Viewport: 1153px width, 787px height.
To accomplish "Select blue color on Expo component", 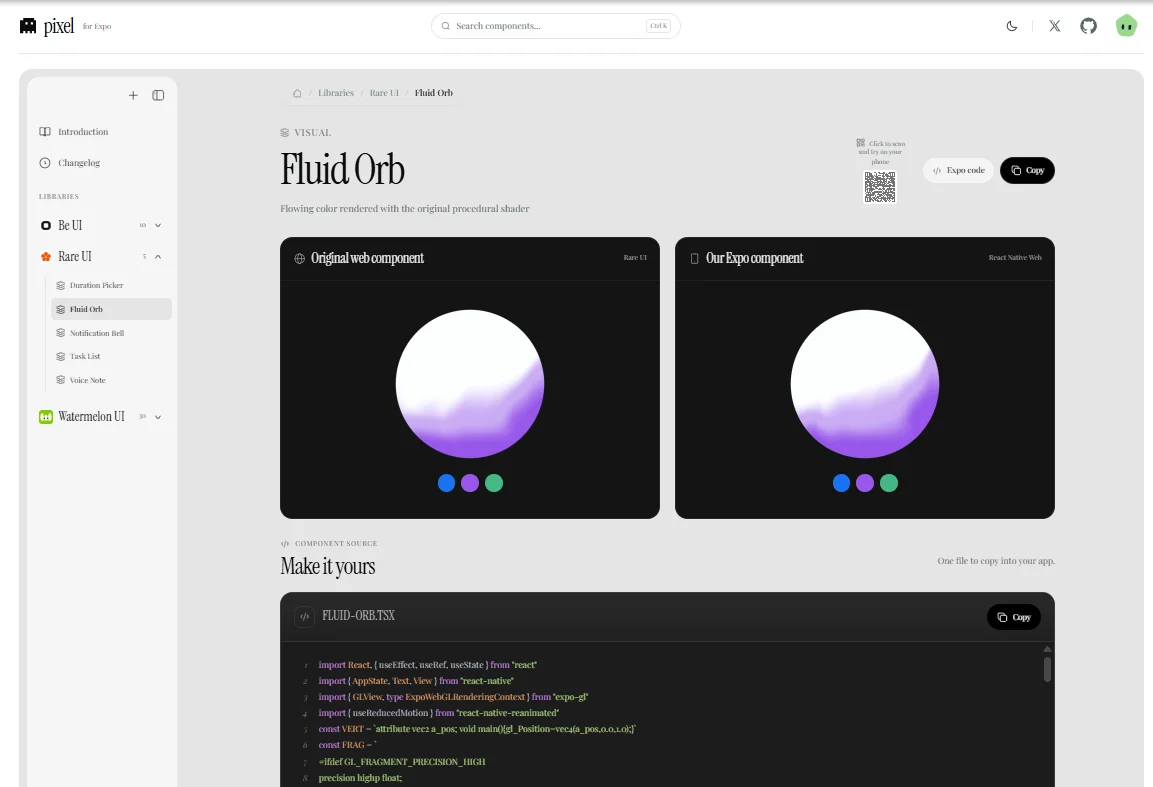I will click(841, 483).
